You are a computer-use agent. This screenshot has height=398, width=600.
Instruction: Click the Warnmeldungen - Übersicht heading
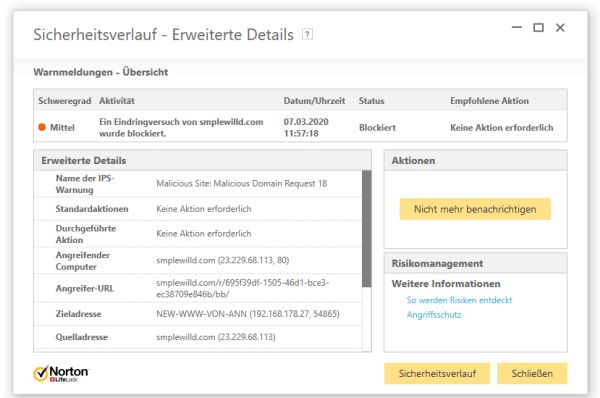101,72
